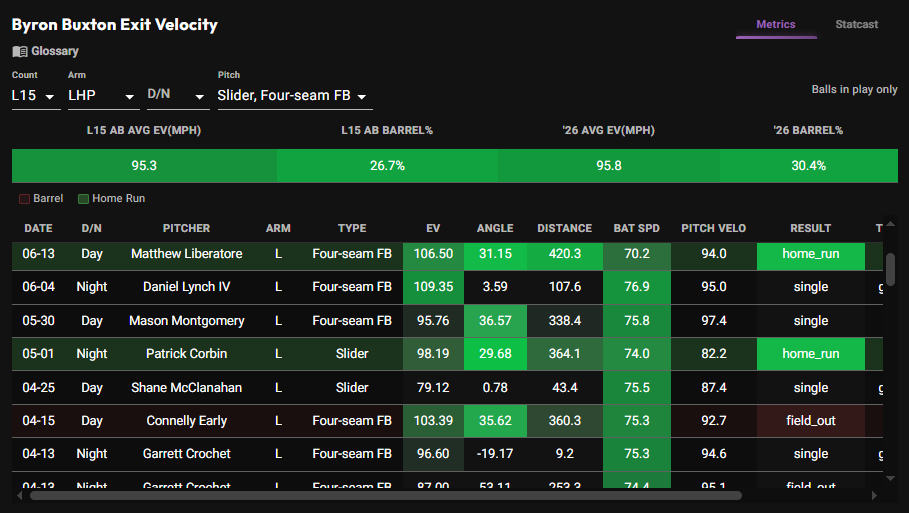The width and height of the screenshot is (909, 513).
Task: Click the Home Run legend box
Action: [x=83, y=199]
